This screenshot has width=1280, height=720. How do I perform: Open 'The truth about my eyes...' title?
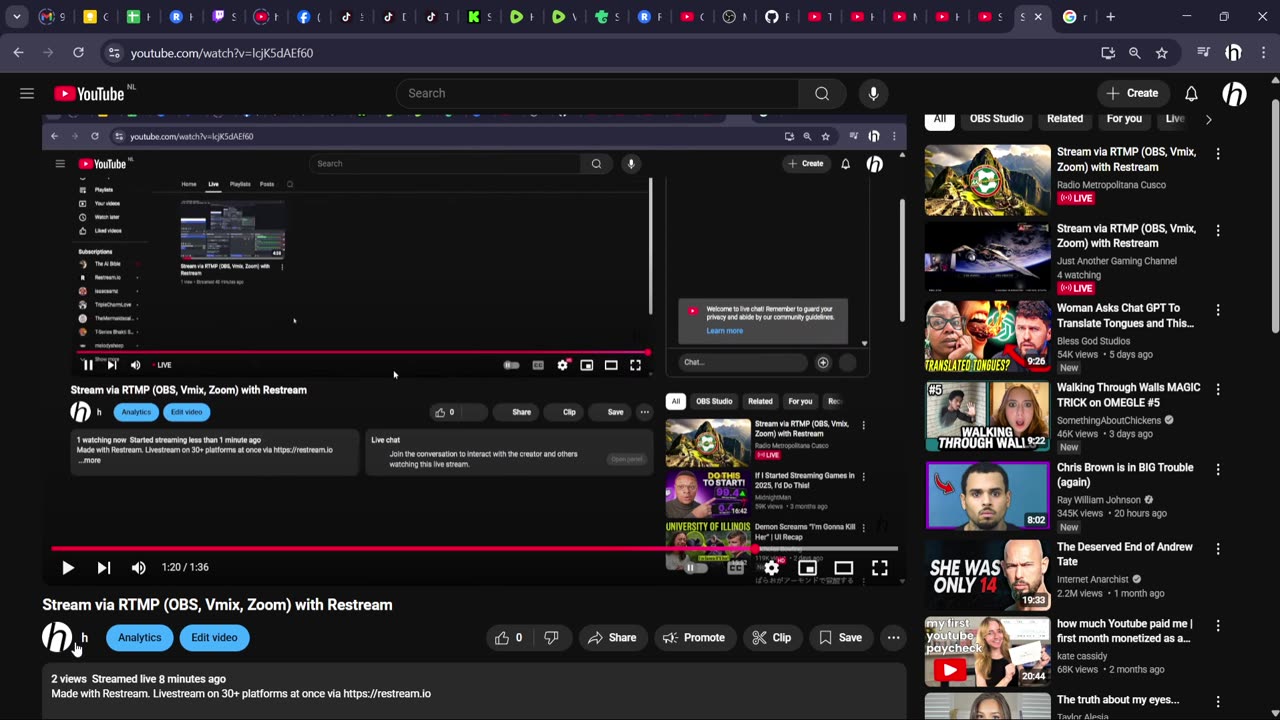(x=1118, y=700)
